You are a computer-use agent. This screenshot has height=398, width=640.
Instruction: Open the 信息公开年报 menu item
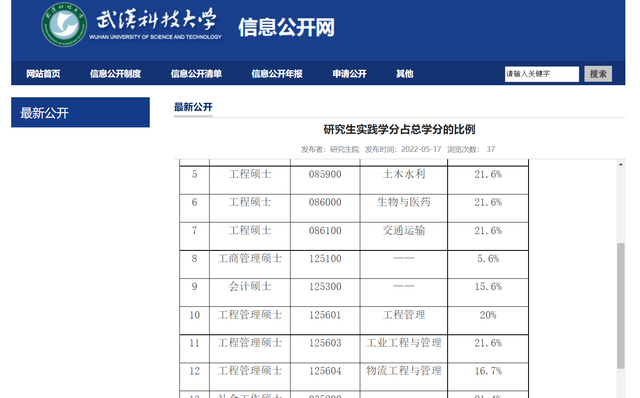[x=277, y=74]
